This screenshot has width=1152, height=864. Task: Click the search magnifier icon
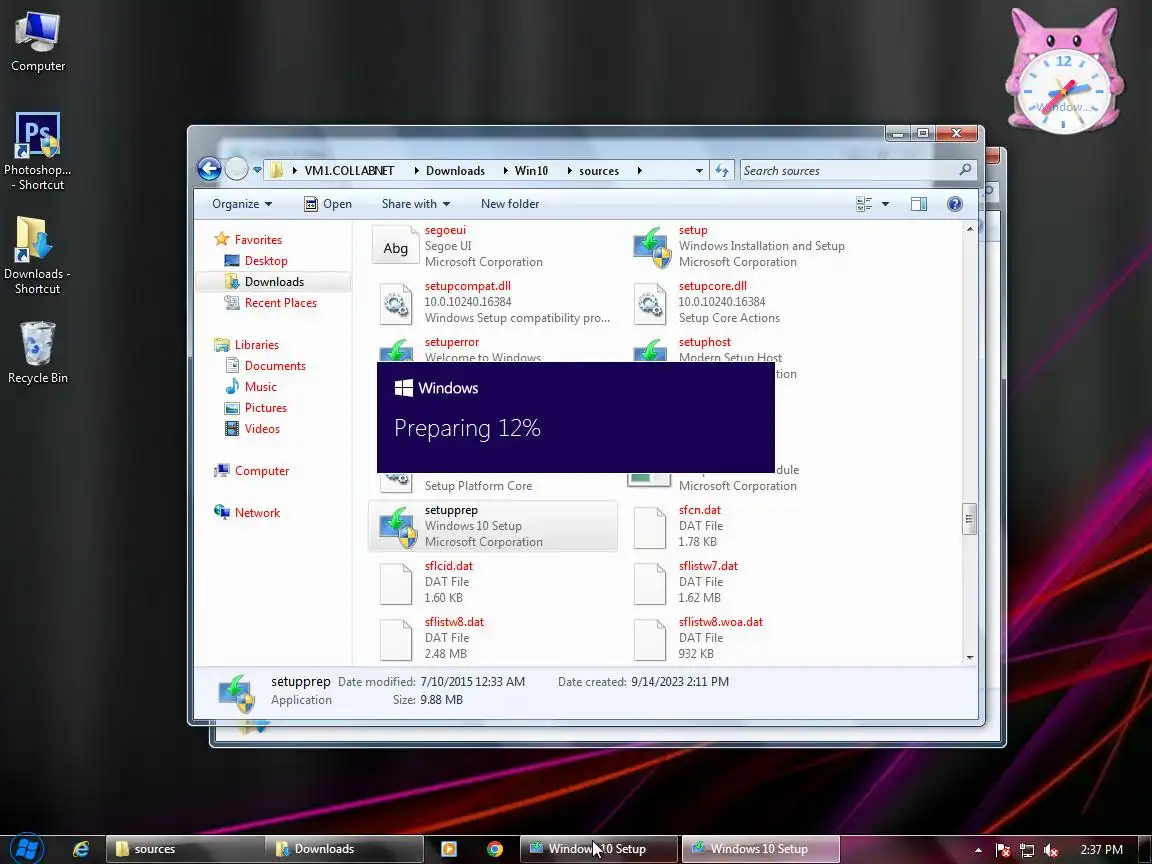[x=965, y=170]
